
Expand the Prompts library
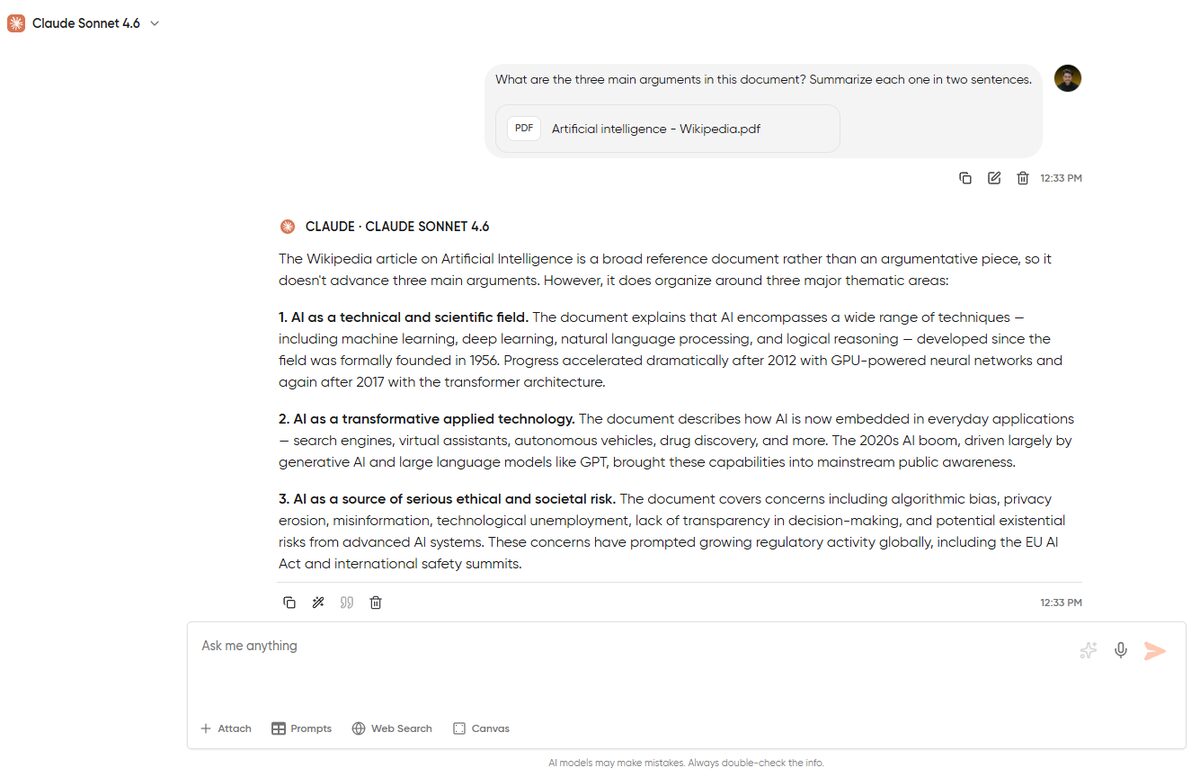301,728
